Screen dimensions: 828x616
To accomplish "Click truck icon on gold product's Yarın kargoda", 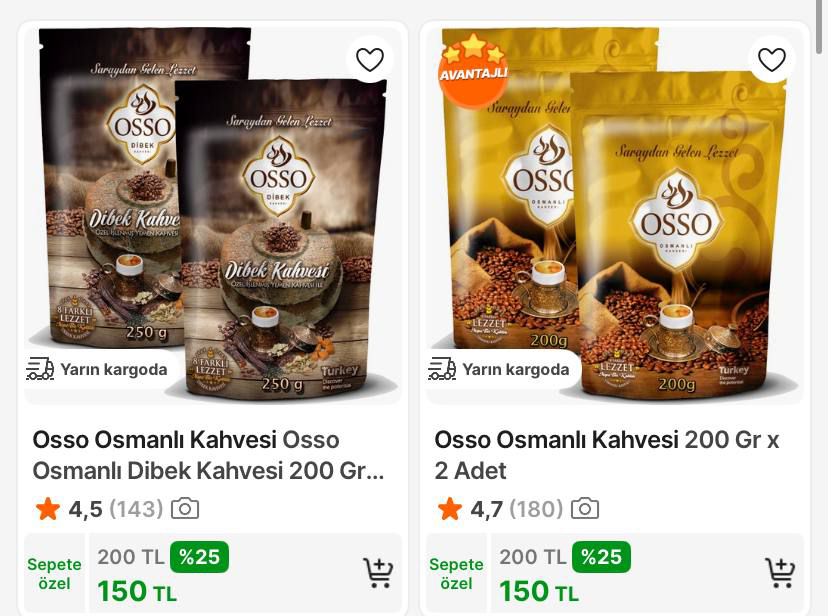I will point(442,369).
